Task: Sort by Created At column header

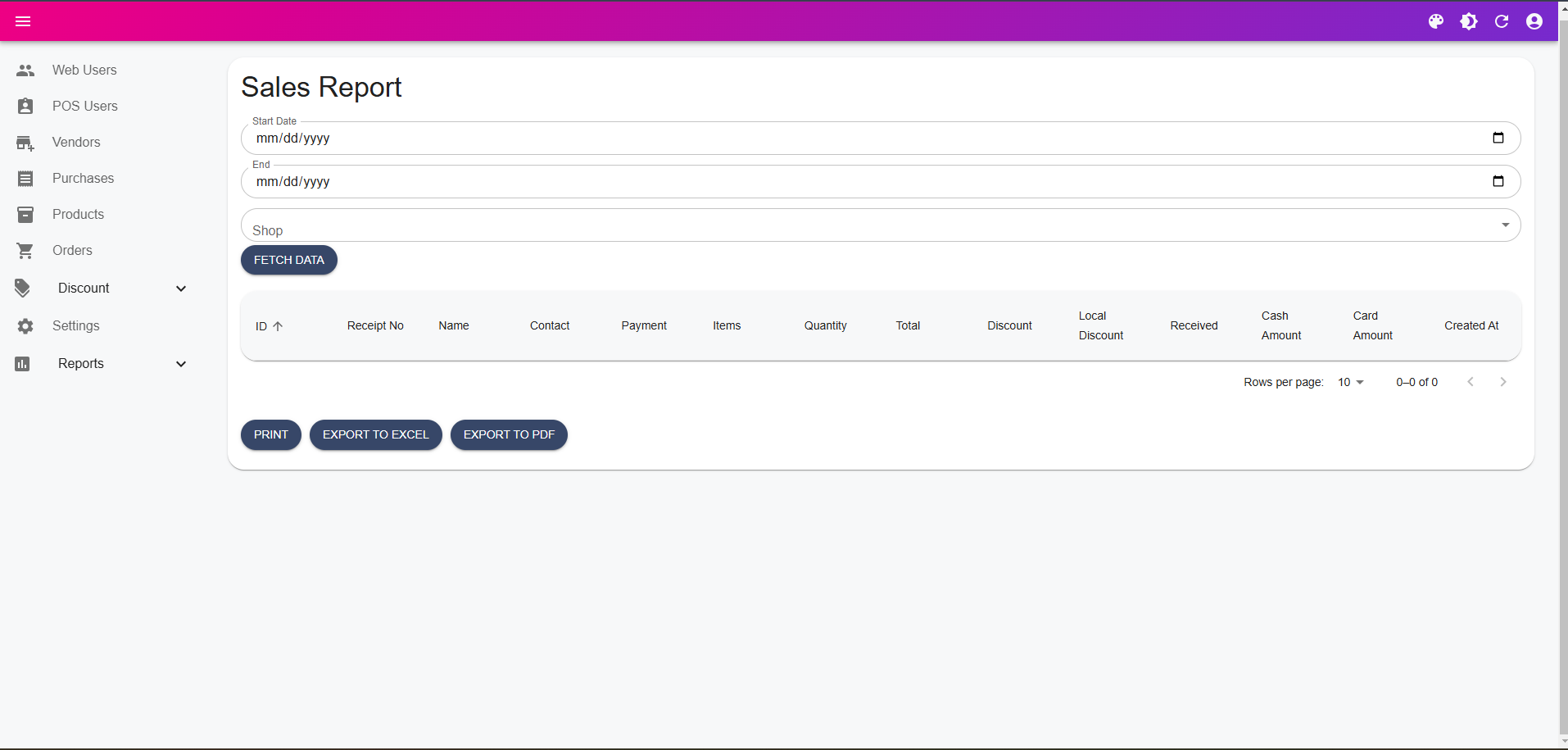Action: click(1471, 326)
